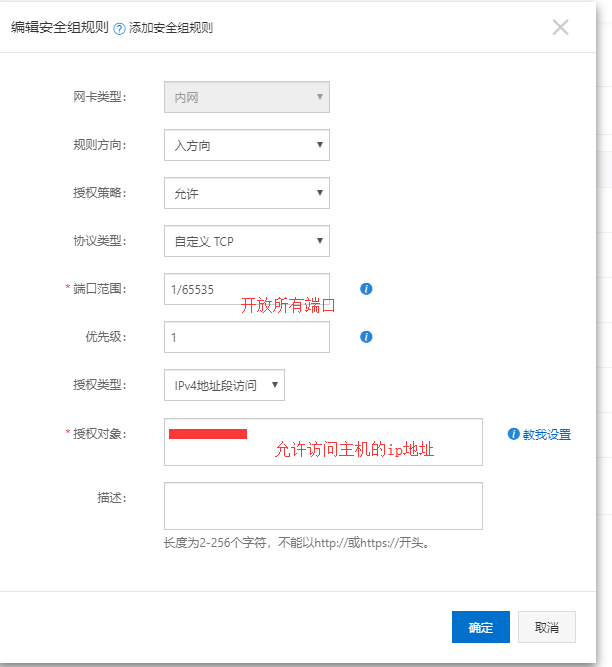Click info icon next to 端口范围 field
Screen dimensions: 612x667
pos(366,289)
